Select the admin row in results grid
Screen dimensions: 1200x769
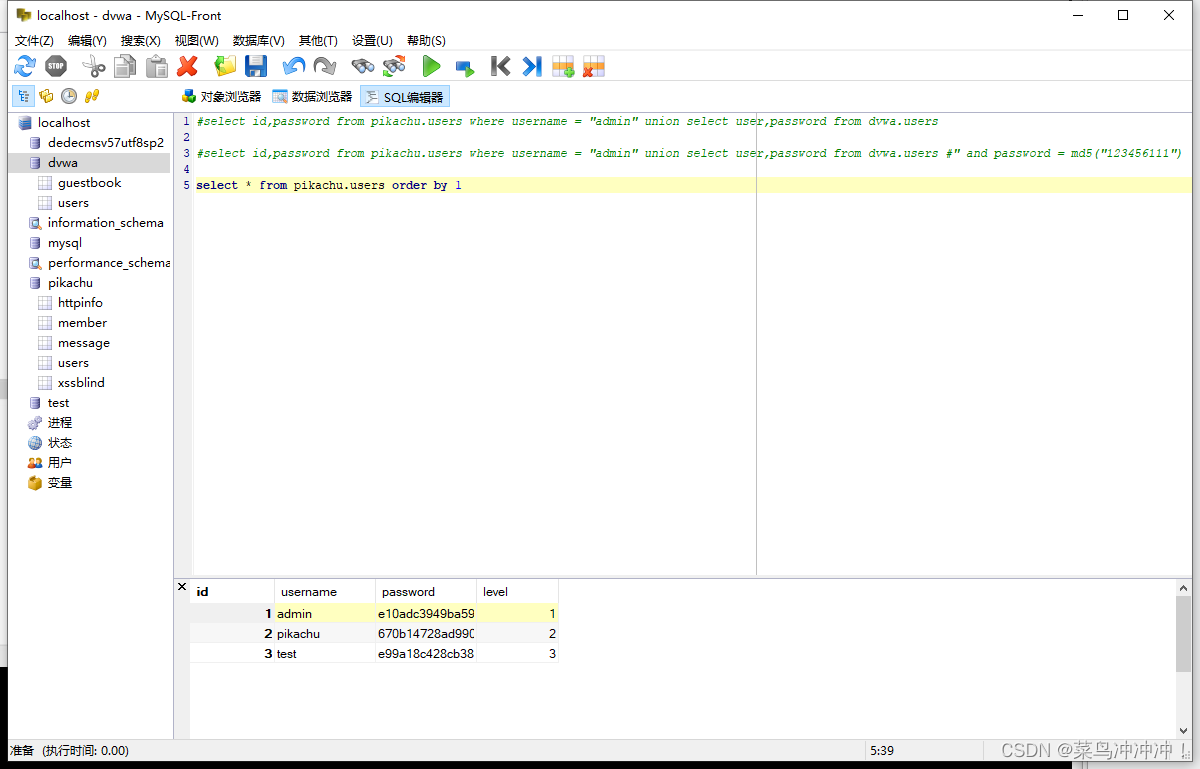(x=294, y=613)
